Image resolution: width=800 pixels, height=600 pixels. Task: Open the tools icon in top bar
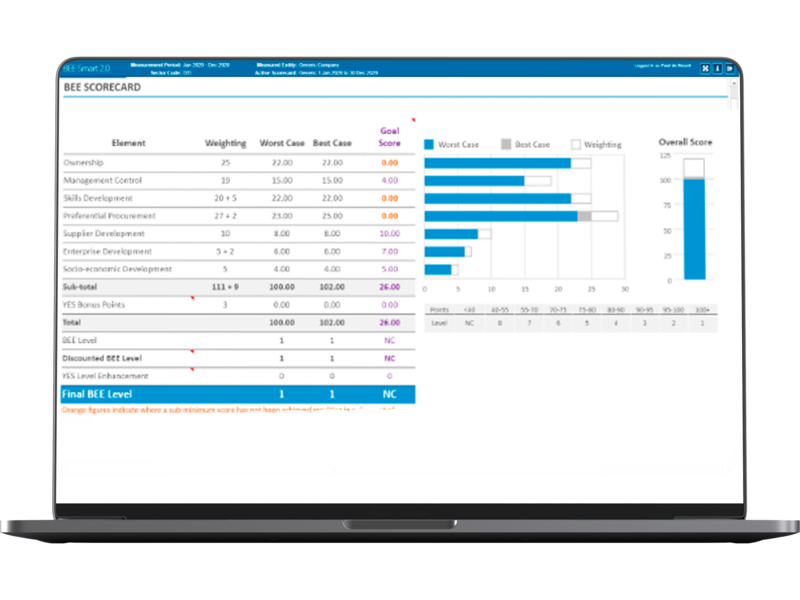(x=705, y=68)
